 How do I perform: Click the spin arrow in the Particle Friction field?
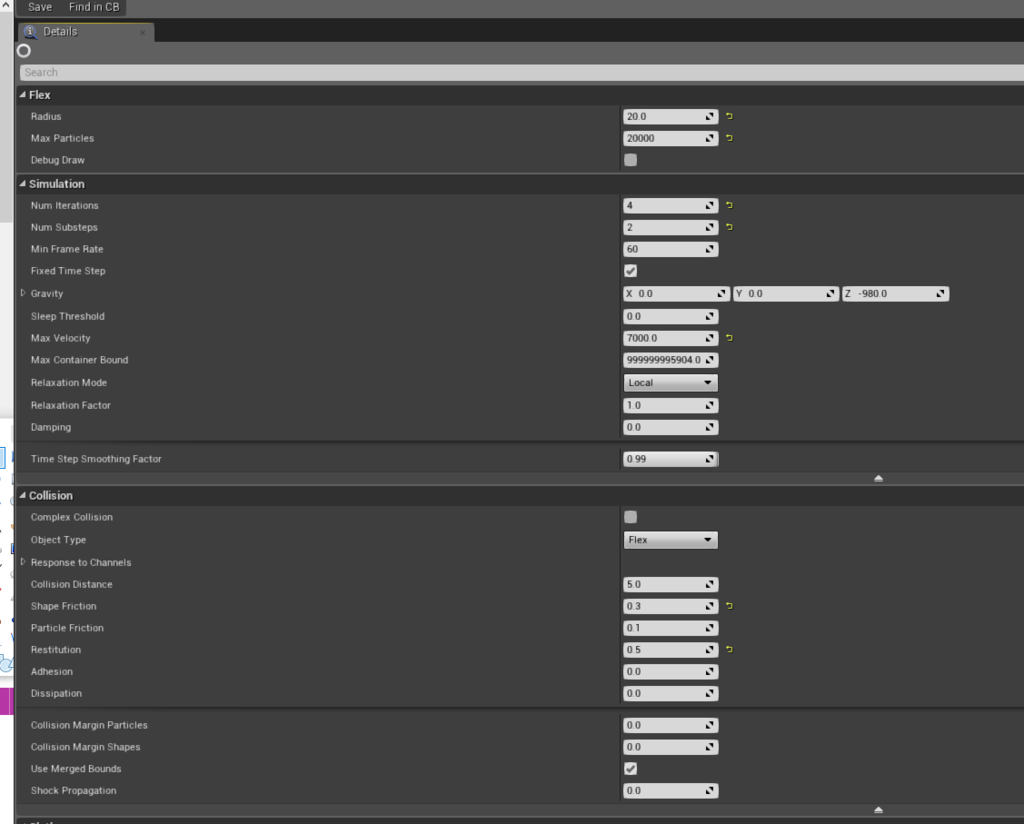coord(710,628)
